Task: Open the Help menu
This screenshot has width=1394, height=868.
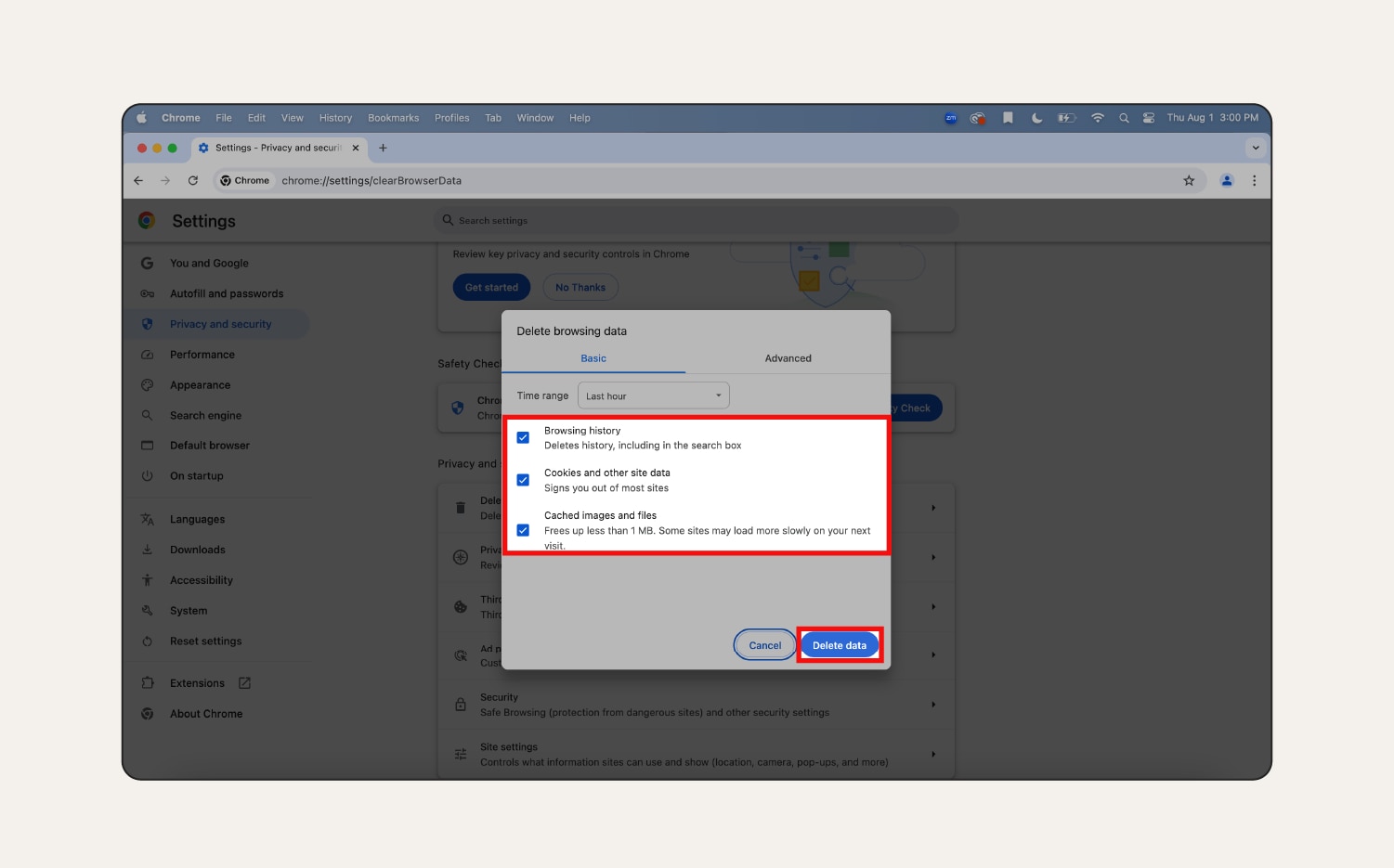Action: (580, 118)
